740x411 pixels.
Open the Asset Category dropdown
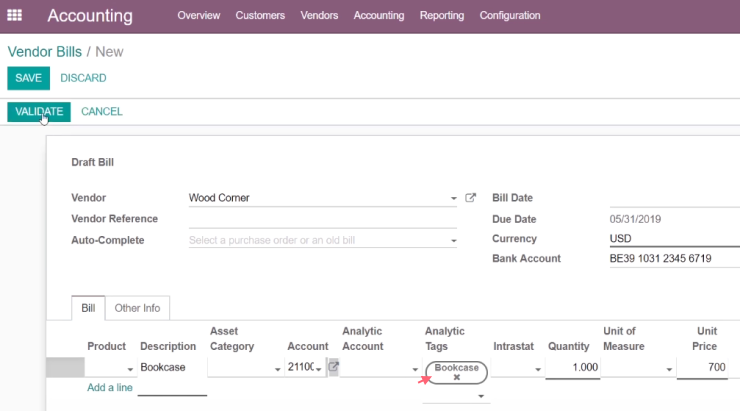278,369
